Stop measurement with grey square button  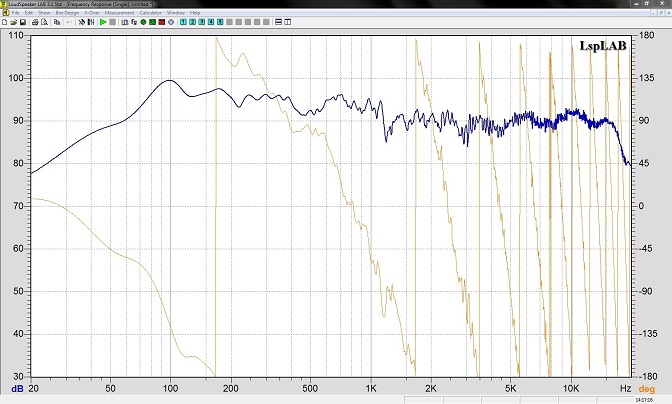113,22
